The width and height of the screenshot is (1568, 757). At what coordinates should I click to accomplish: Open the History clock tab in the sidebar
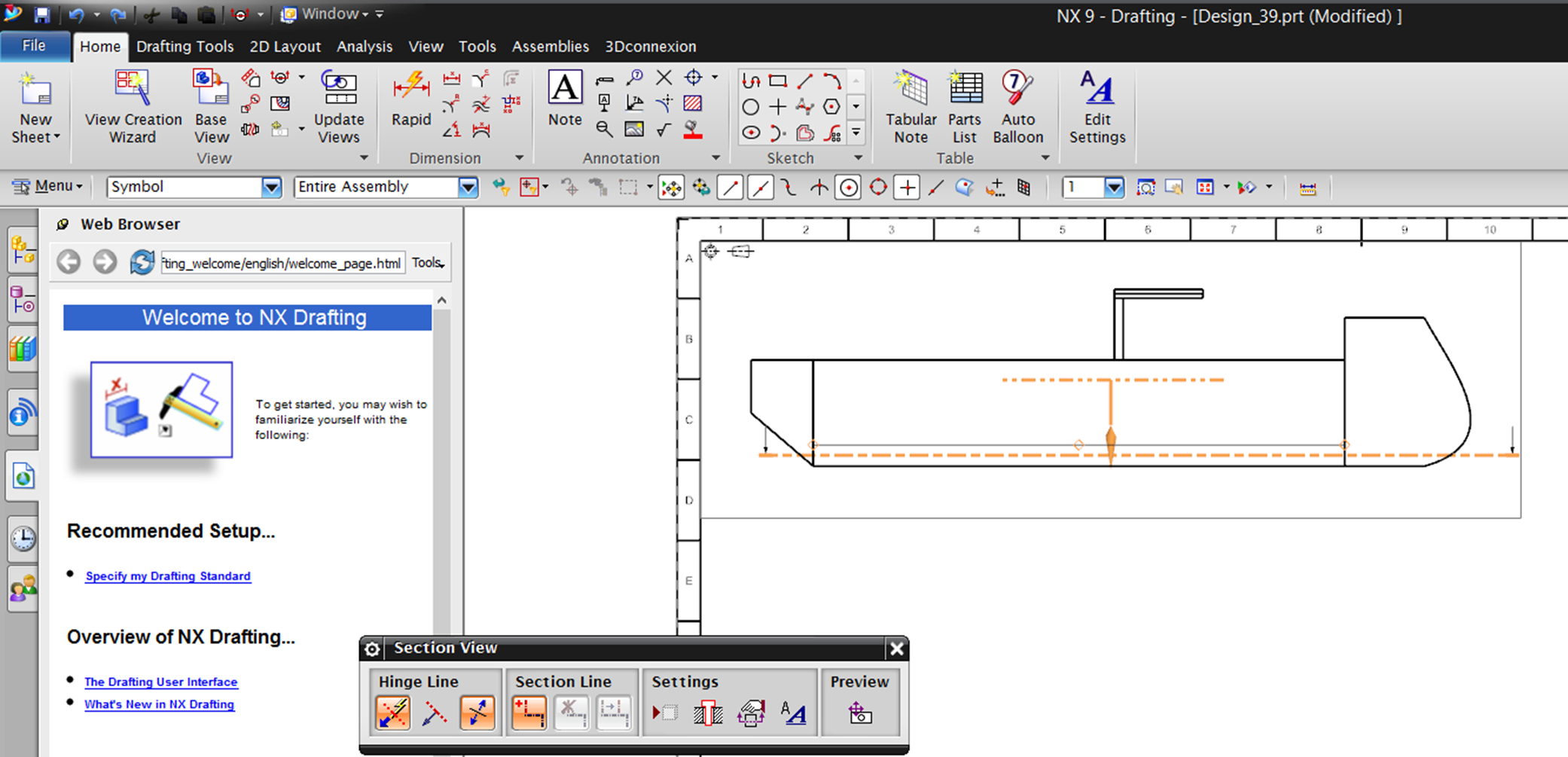point(23,538)
